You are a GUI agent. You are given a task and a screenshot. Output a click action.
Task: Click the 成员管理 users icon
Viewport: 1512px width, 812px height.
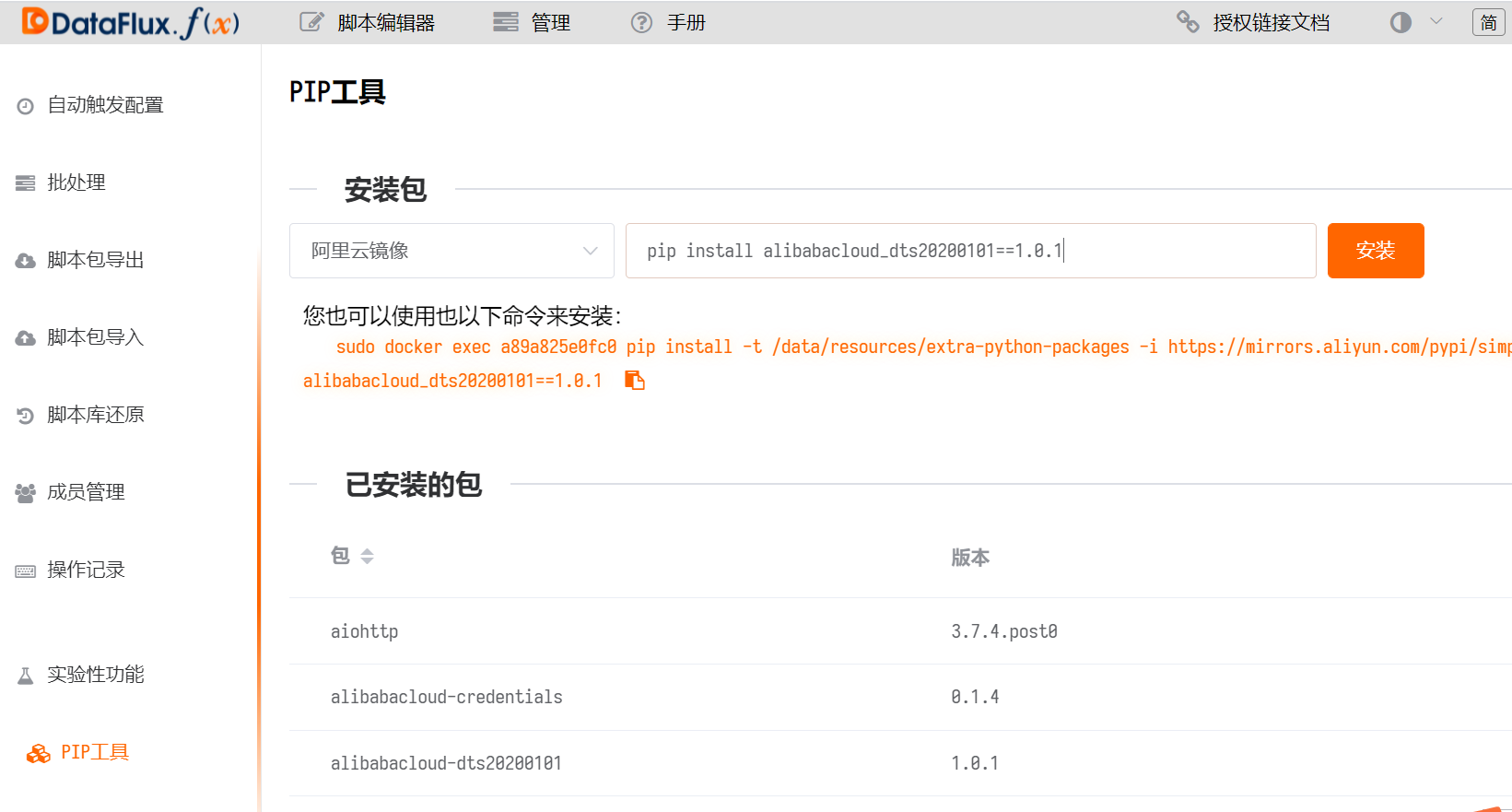coord(26,493)
